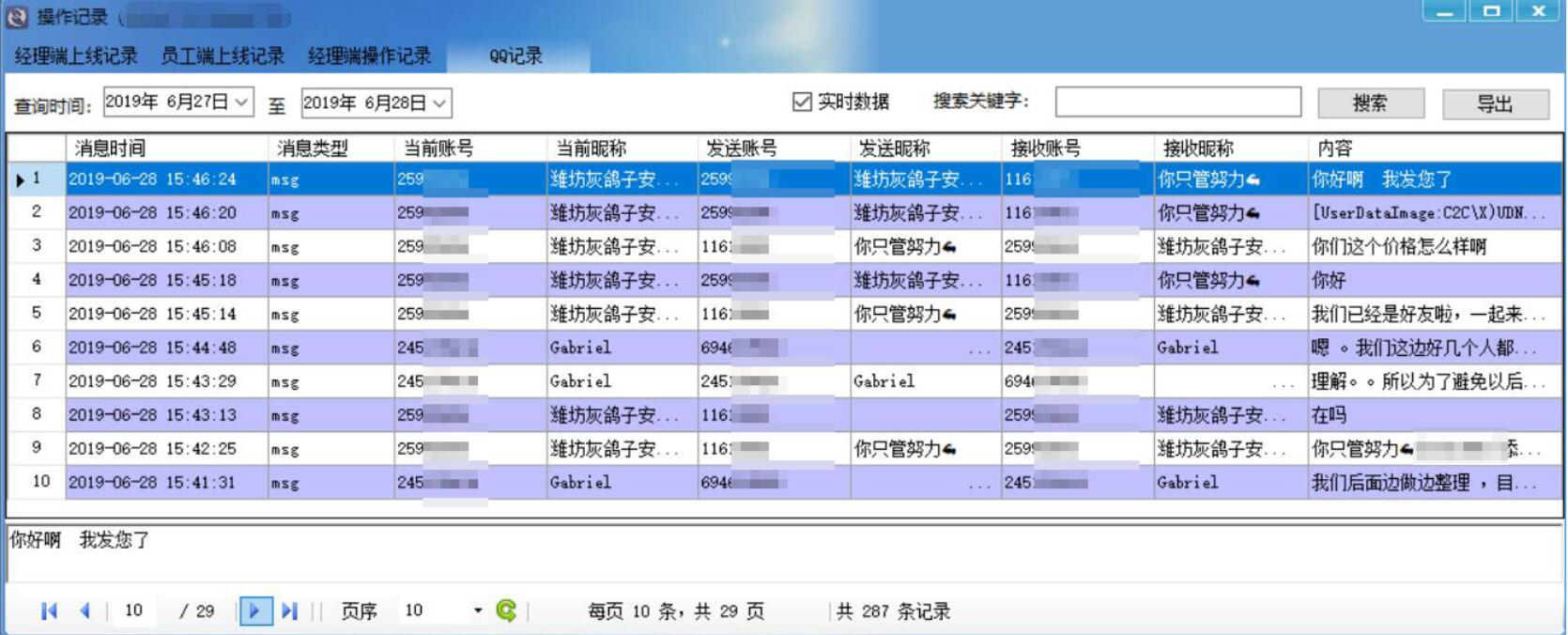Image resolution: width=1568 pixels, height=635 pixels.
Task: Click the 搜索关键字 keyword input field
Action: [1177, 101]
